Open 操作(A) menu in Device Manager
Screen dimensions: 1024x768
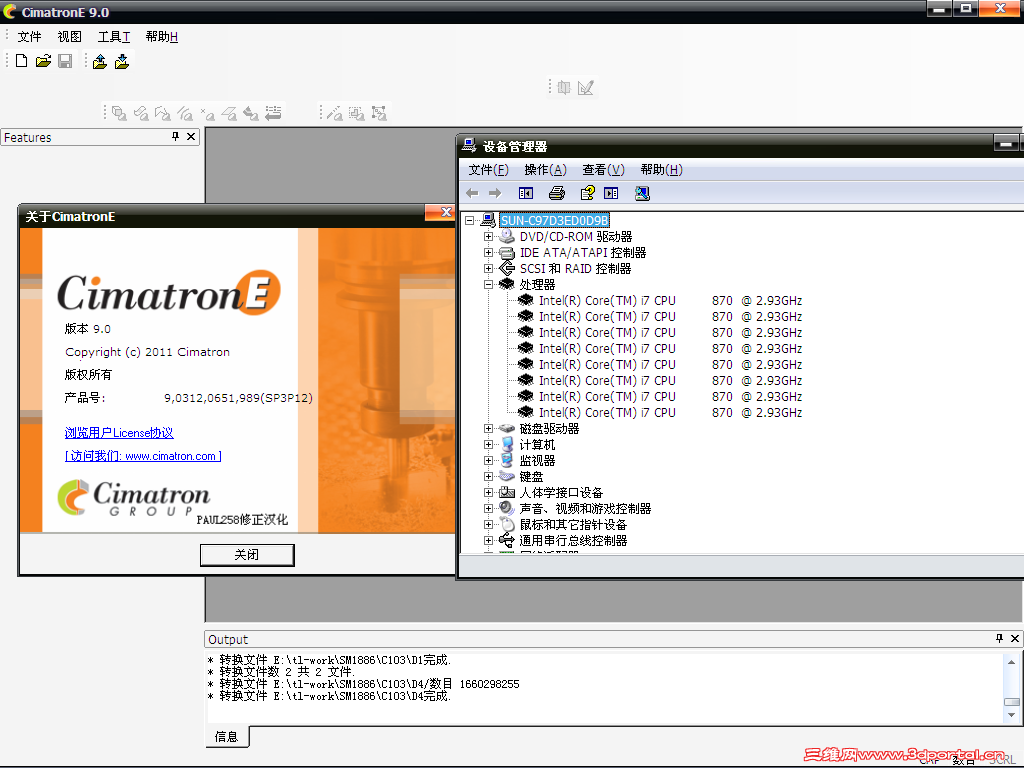point(545,170)
